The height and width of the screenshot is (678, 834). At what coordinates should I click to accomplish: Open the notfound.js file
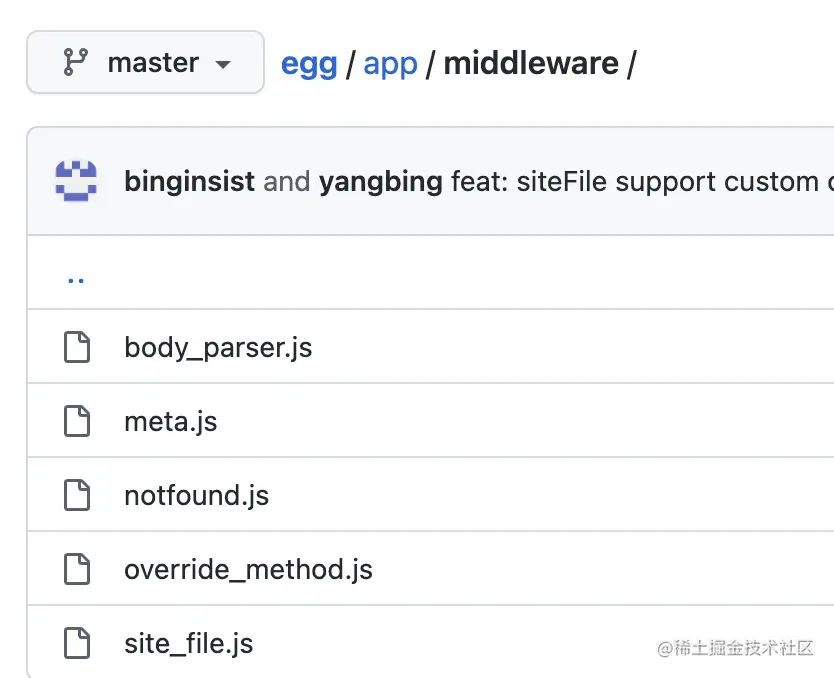coord(196,496)
